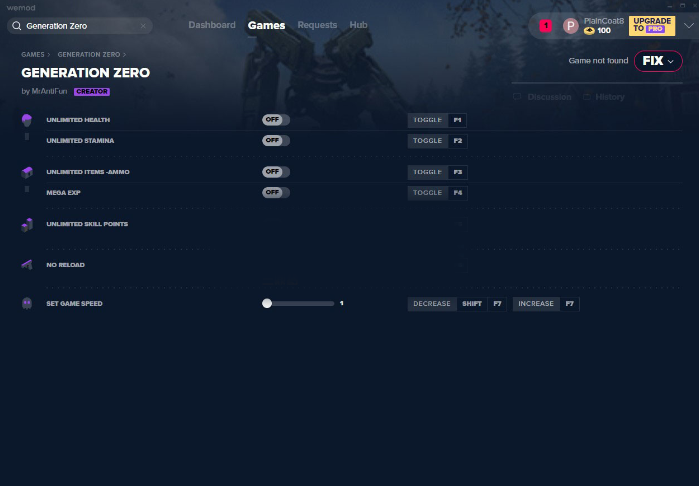Click the player health category icon

[27, 120]
